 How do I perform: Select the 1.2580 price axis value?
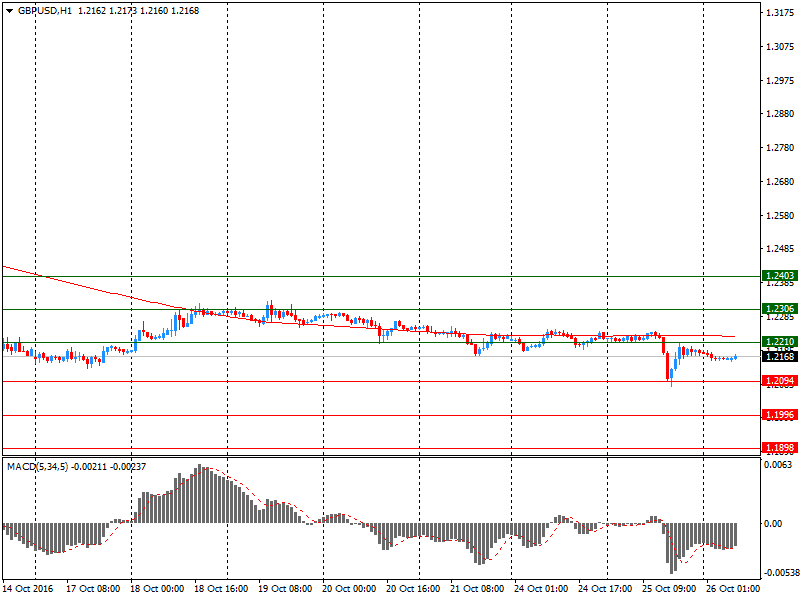[x=780, y=216]
